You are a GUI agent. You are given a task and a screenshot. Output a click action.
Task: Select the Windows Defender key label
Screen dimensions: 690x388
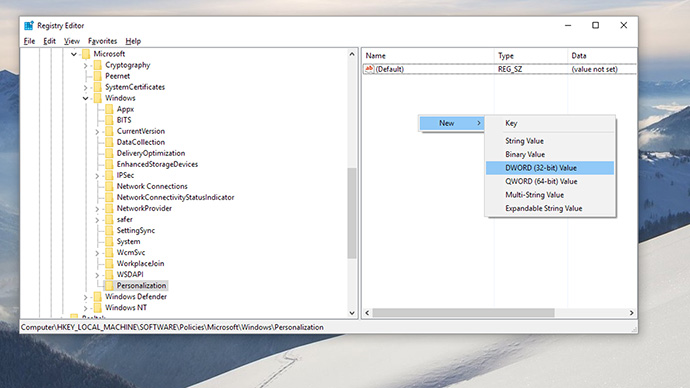(x=136, y=296)
